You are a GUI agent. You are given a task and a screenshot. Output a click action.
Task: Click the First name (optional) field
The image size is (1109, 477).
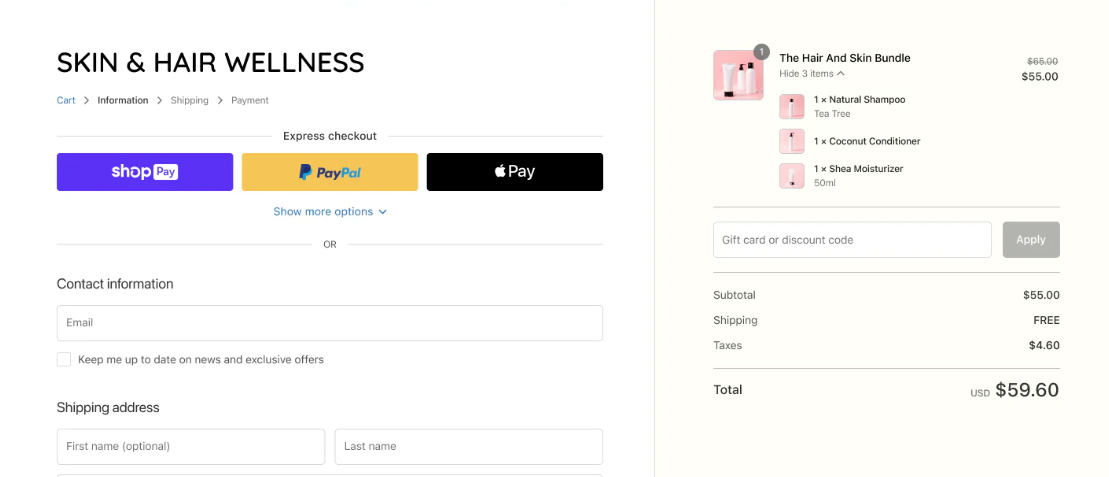tap(191, 447)
